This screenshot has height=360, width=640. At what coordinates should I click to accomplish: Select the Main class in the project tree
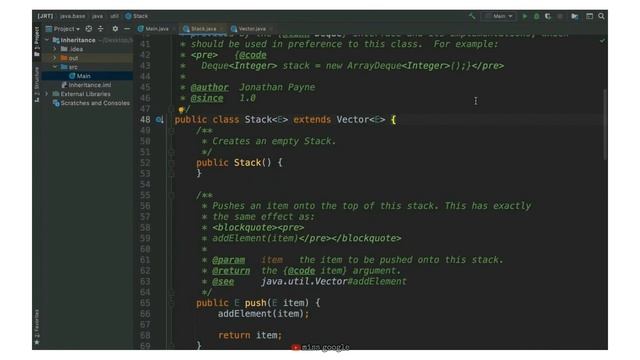click(87, 76)
